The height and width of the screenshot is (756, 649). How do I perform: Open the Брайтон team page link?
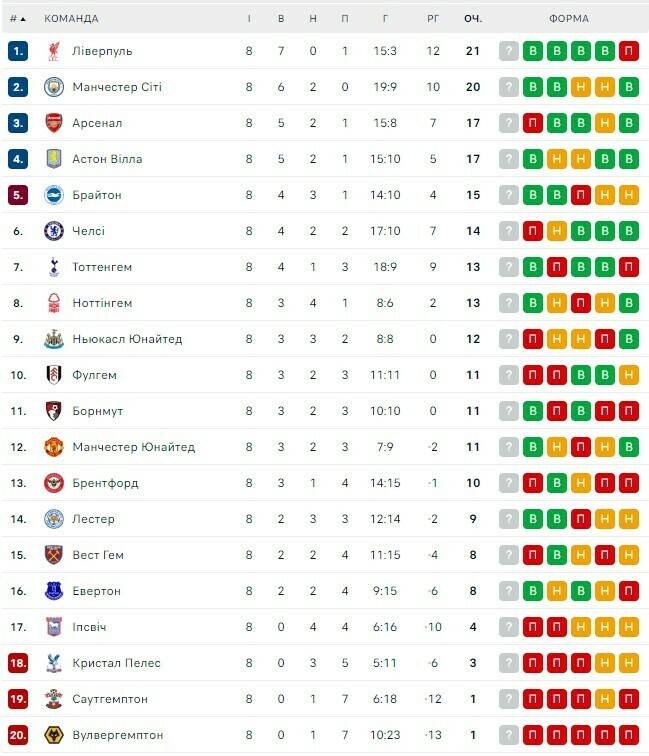[x=97, y=195]
